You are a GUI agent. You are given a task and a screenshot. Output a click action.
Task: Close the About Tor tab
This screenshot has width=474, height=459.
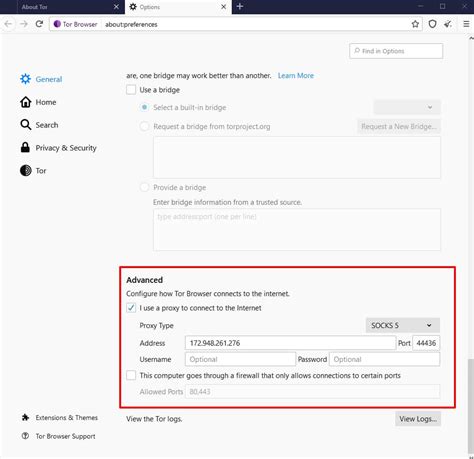coord(116,7)
